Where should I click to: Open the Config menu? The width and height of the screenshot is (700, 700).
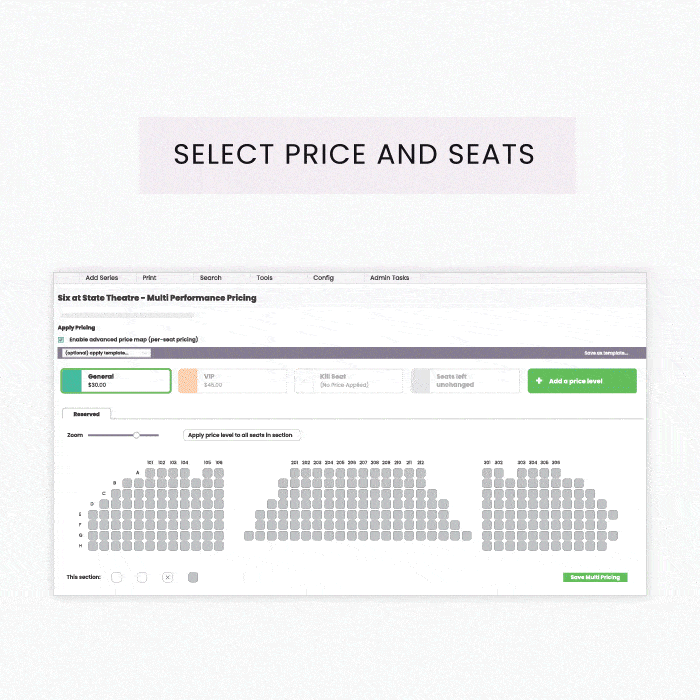323,278
